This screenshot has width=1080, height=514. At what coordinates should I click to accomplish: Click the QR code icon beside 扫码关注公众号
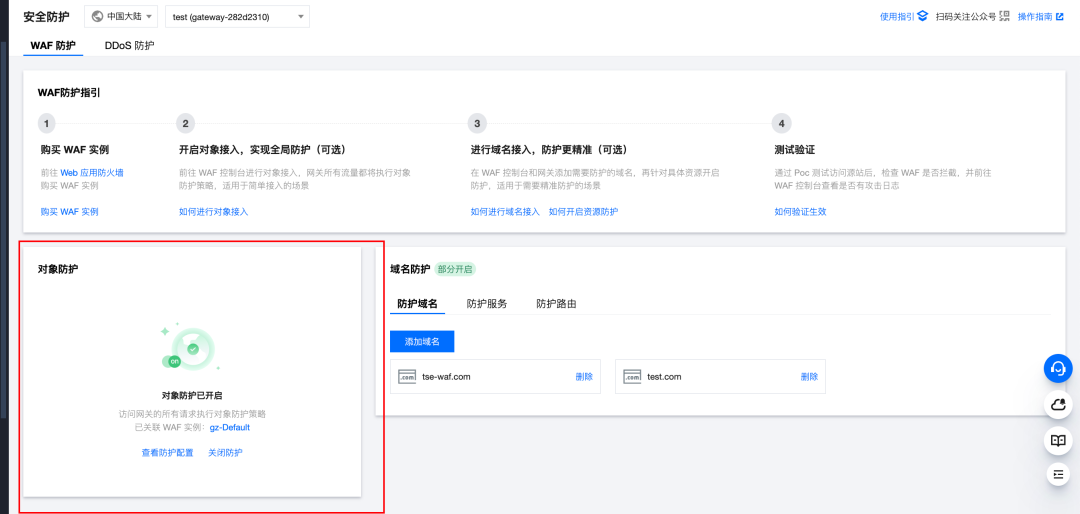(1004, 17)
